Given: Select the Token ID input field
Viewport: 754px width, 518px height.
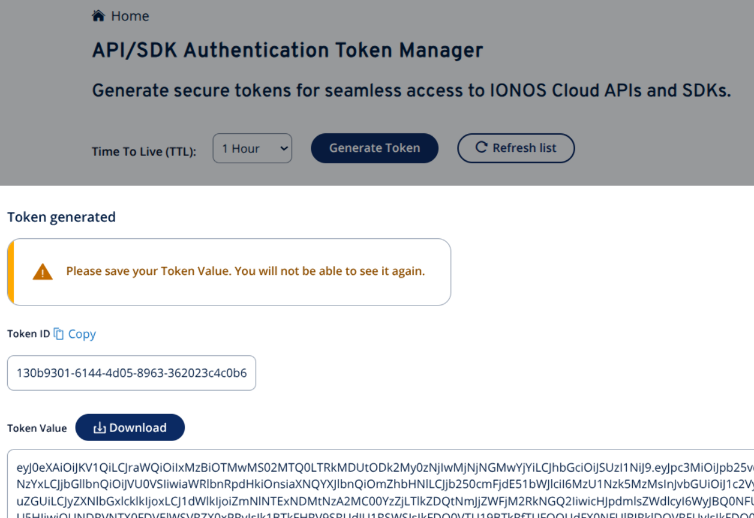Looking at the screenshot, I should (x=131, y=373).
